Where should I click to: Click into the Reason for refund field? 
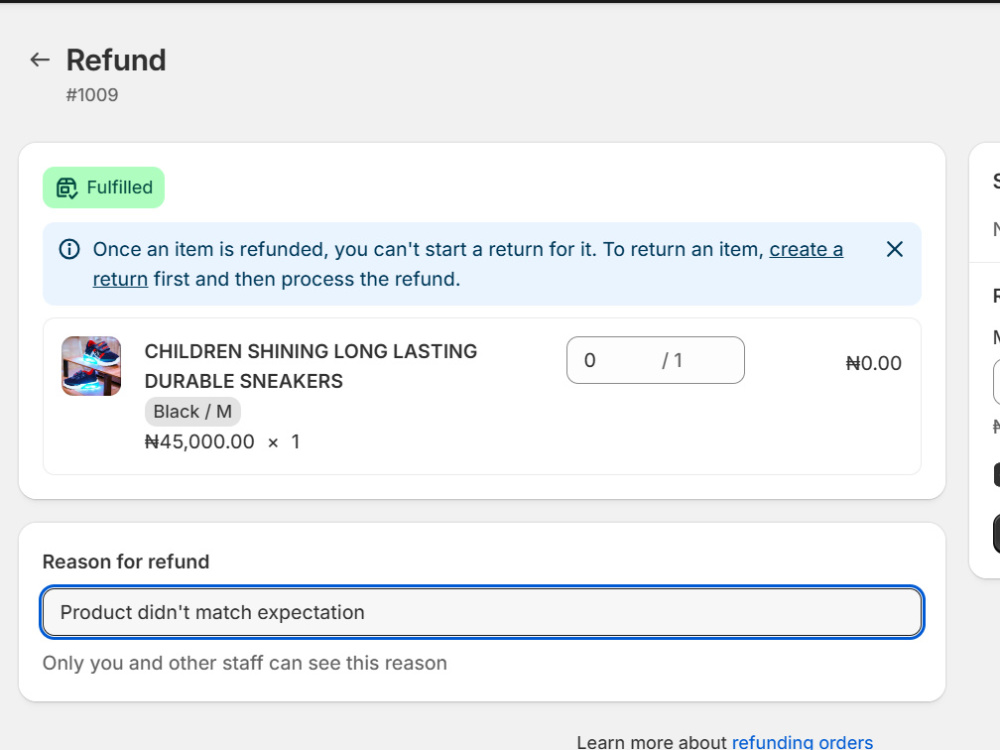(x=482, y=612)
